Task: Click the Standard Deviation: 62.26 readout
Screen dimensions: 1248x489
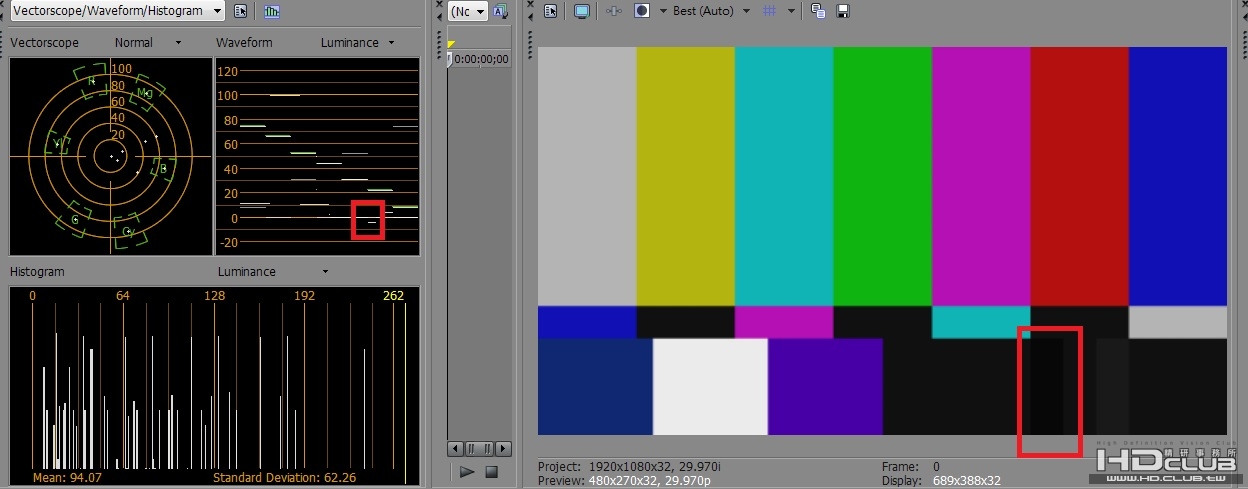Action: (x=285, y=478)
